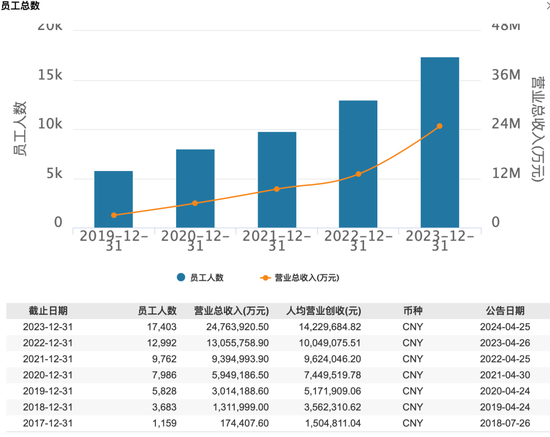
Task: Sort by 人均营业创收(元) column header
Action: coord(324,311)
